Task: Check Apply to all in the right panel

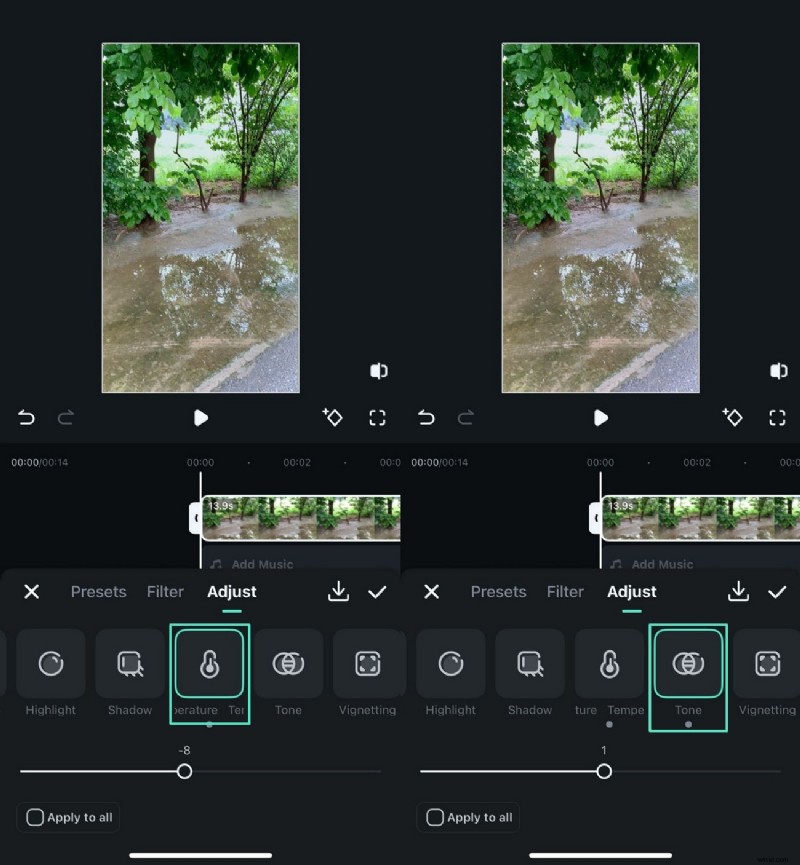Action: (x=467, y=817)
